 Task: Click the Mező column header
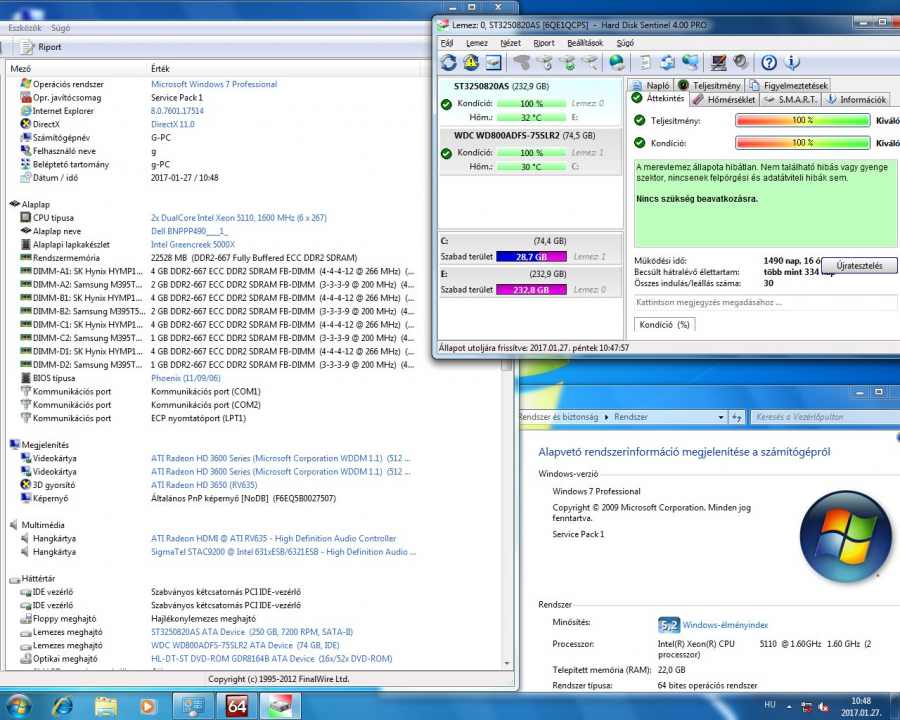pos(76,68)
